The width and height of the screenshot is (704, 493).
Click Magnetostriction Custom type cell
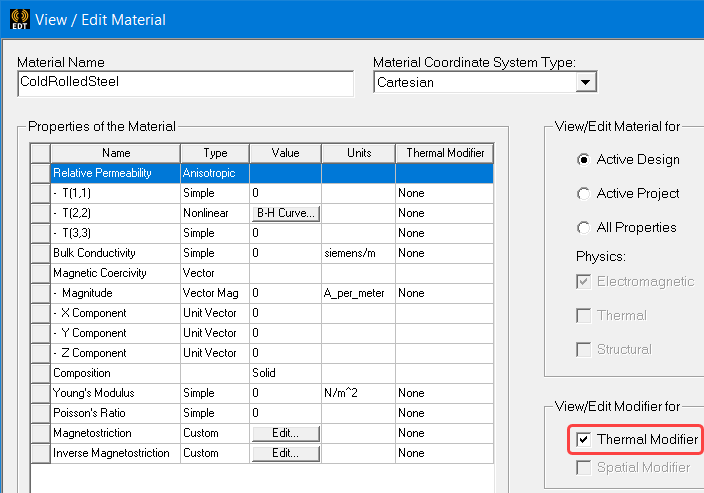click(215, 433)
